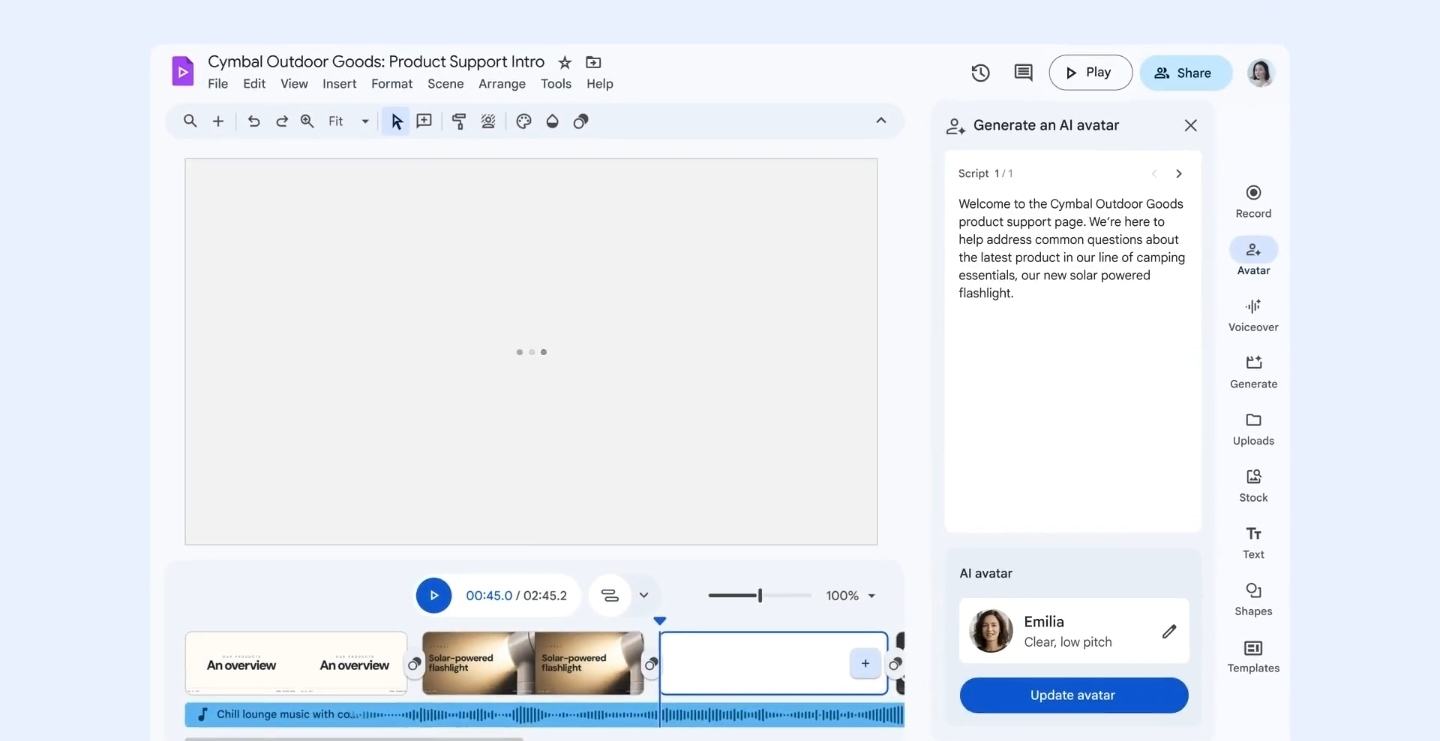Open the user account avatar

tap(1261, 72)
